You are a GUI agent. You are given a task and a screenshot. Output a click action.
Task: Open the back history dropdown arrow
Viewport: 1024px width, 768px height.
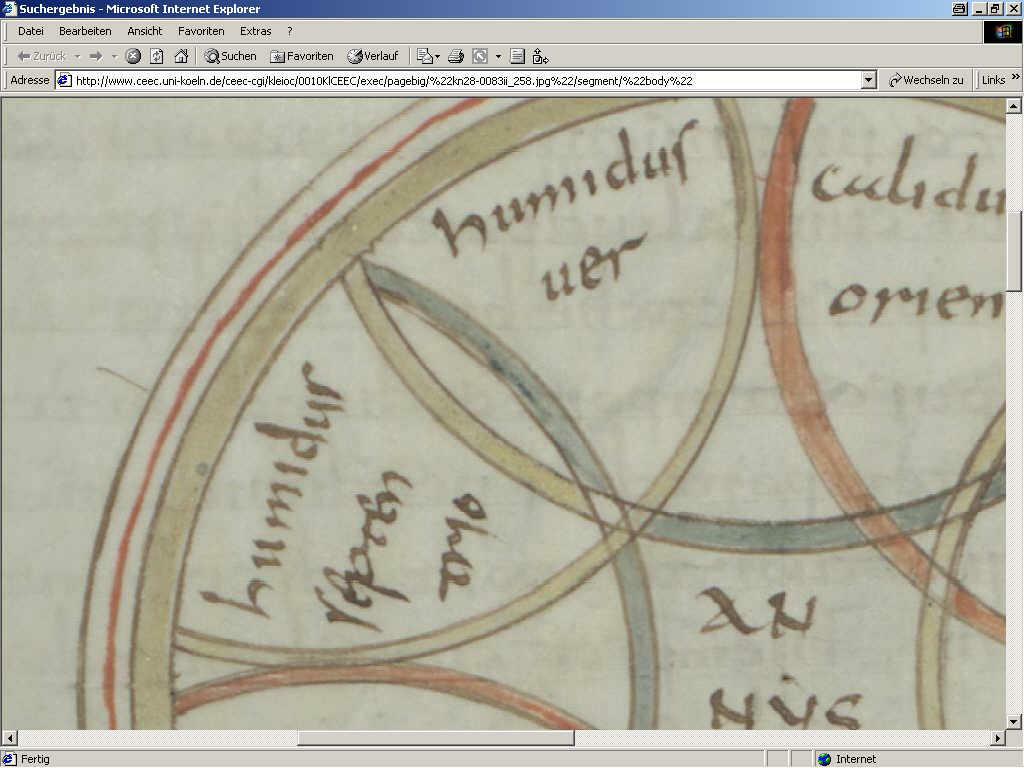coord(78,57)
